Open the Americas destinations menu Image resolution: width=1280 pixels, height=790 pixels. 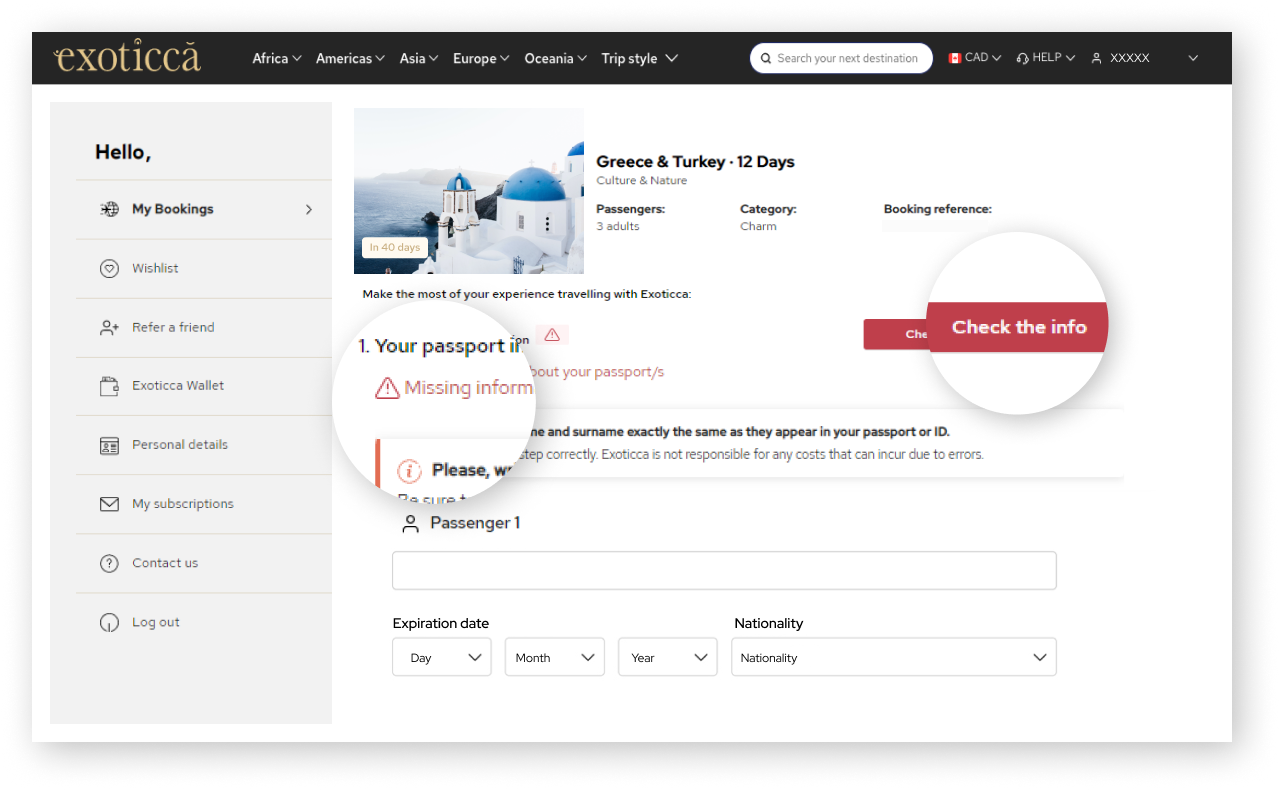click(350, 58)
